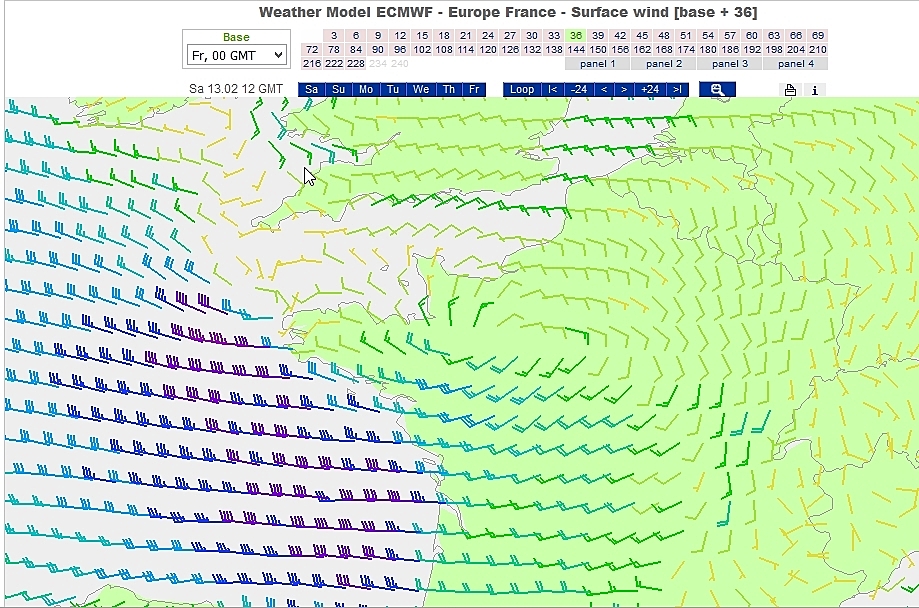The width and height of the screenshot is (919, 608).
Task: Step forward one frame
Action: (624, 89)
